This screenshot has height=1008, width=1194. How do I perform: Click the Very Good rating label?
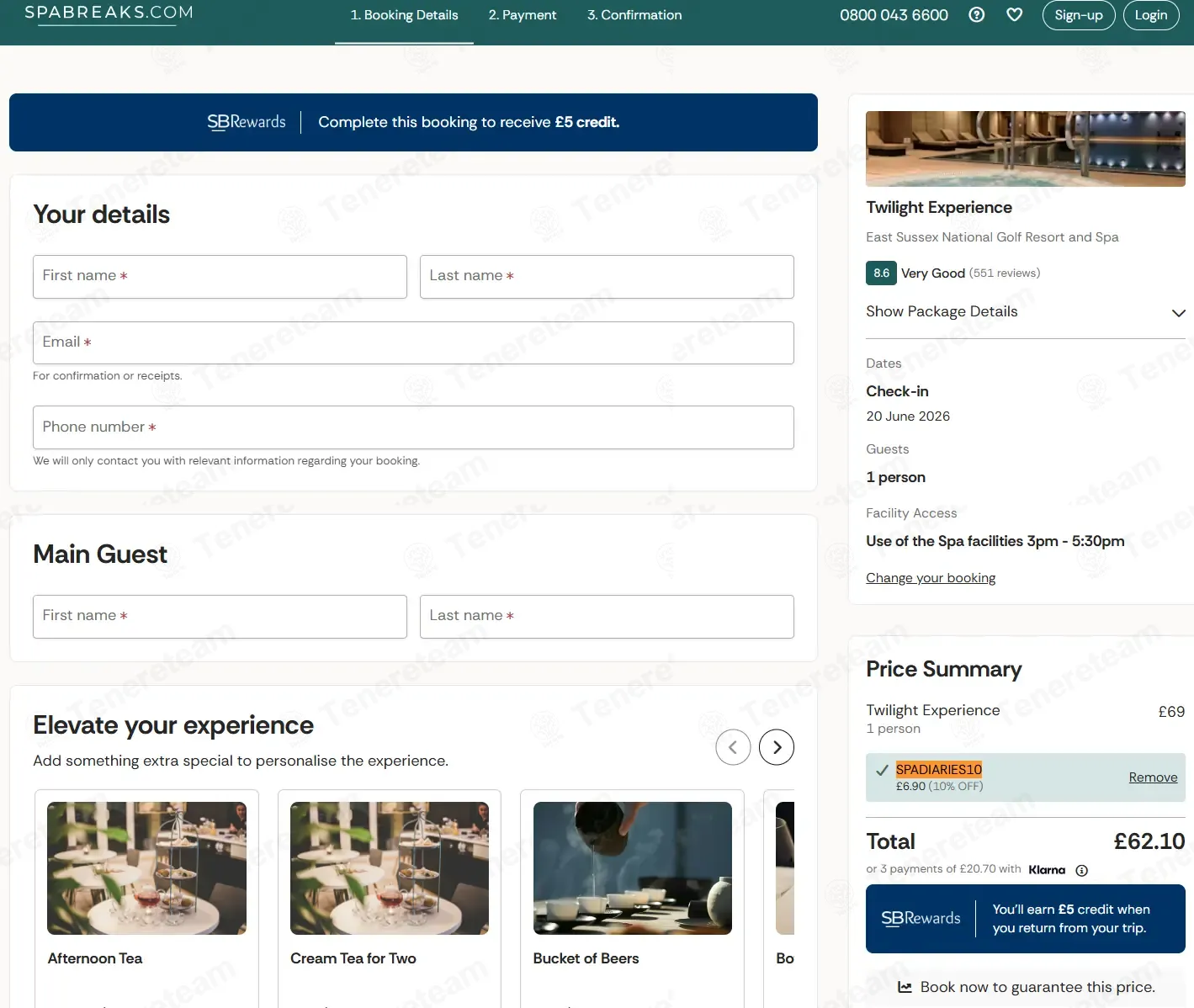coord(933,273)
